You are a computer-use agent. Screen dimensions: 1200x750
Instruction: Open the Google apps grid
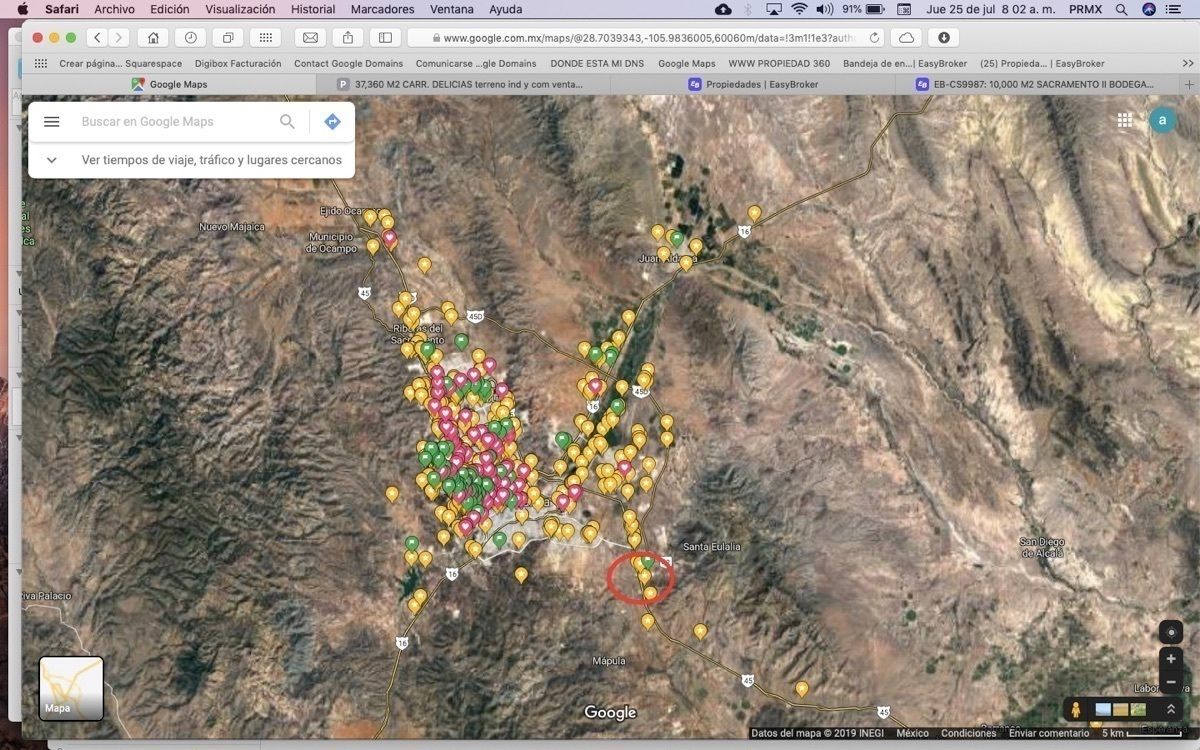tap(1125, 120)
